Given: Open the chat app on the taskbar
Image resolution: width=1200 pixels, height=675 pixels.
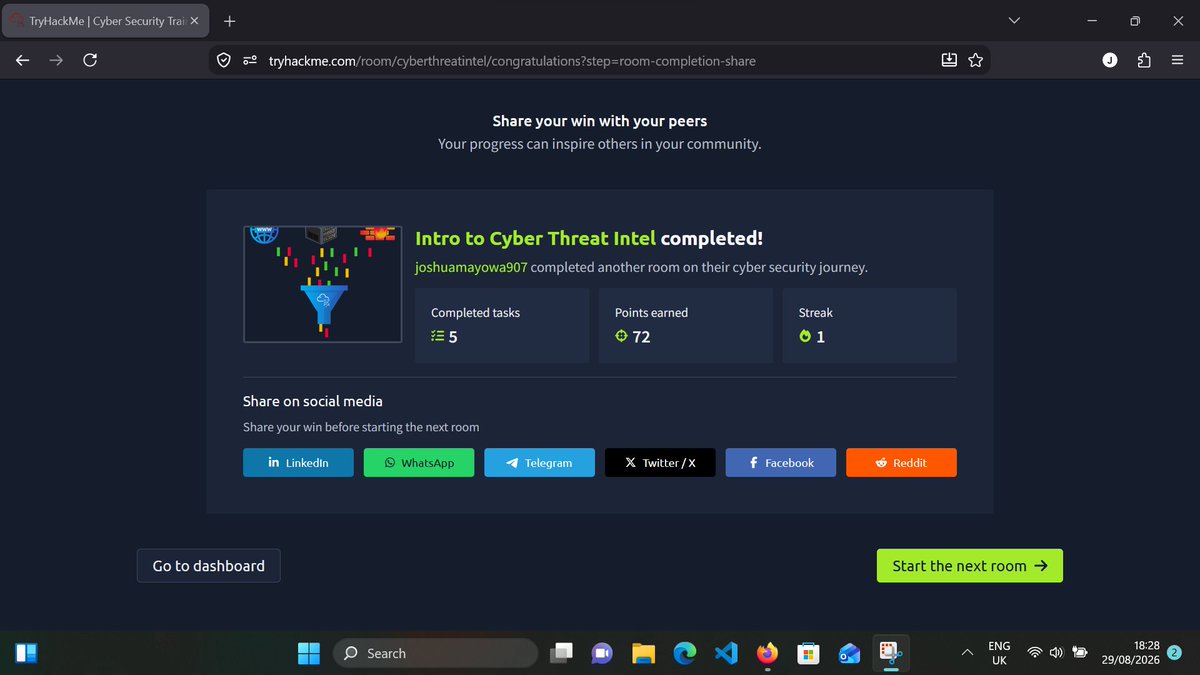Looking at the screenshot, I should 602,653.
